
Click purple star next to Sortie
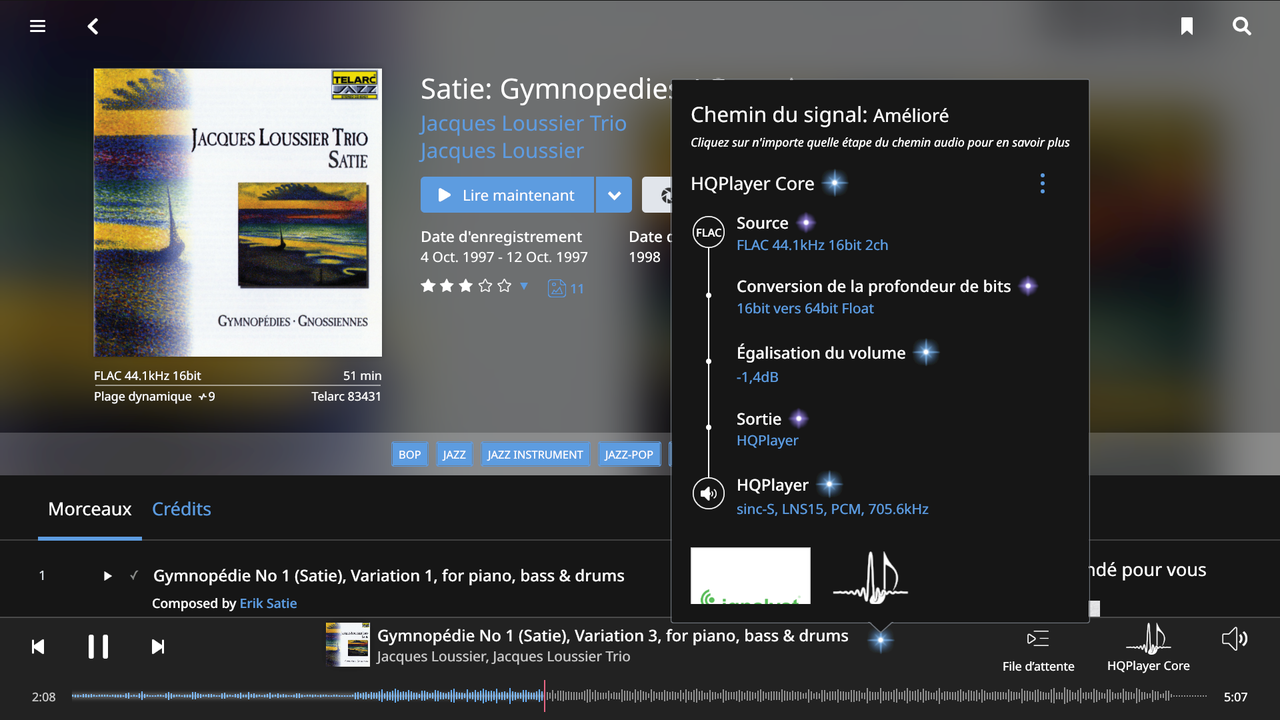(798, 418)
